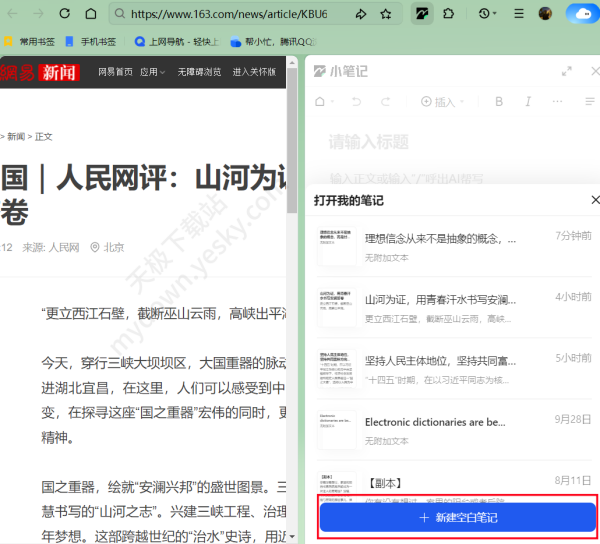Click the browser refresh button
Screen dimensions: 600x544
(x=63, y=14)
